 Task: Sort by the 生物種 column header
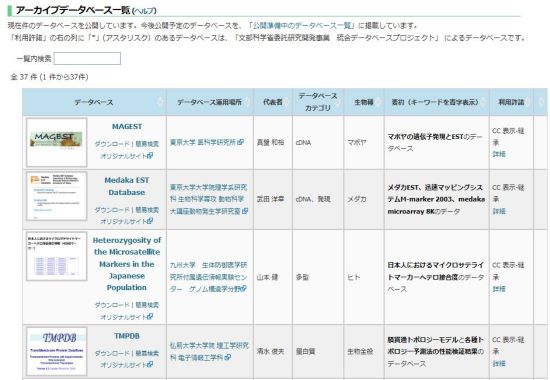coord(364,102)
